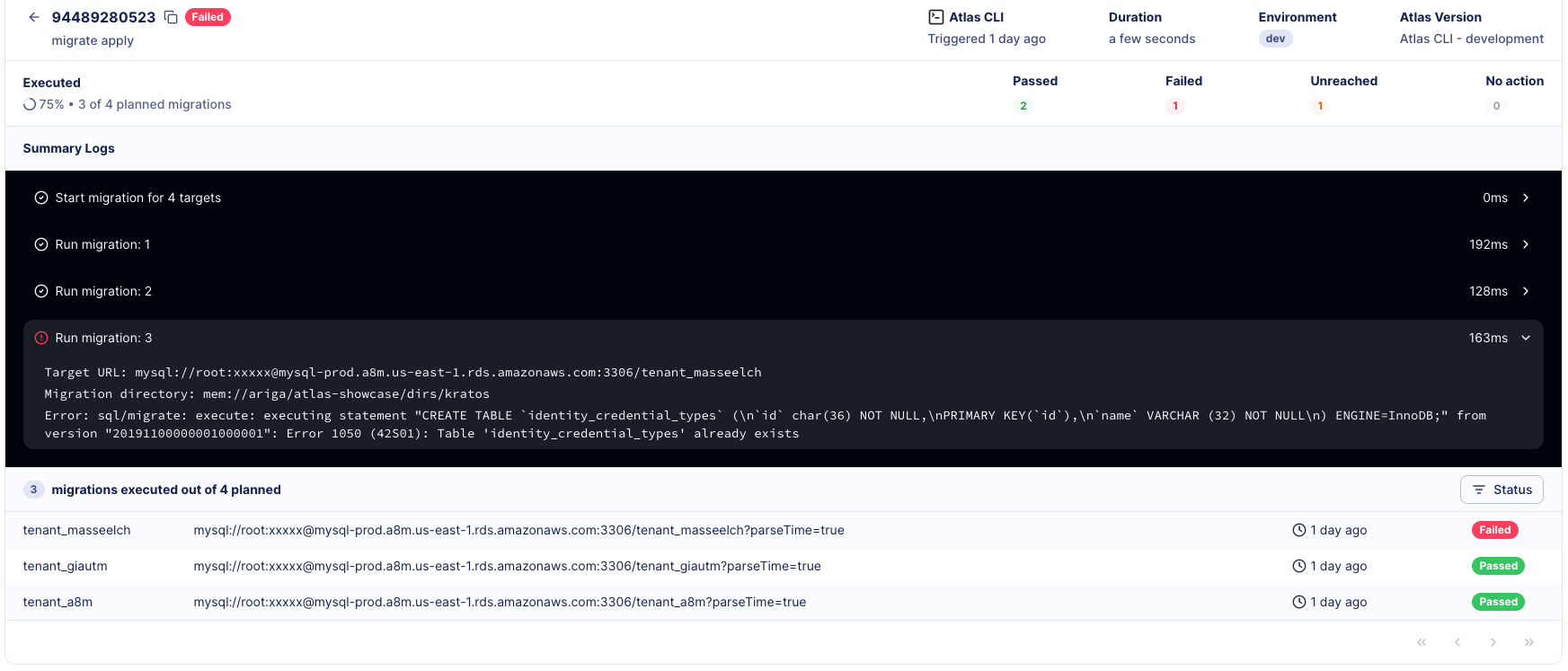Click Failed status of tenant_masseelch

point(1495,530)
